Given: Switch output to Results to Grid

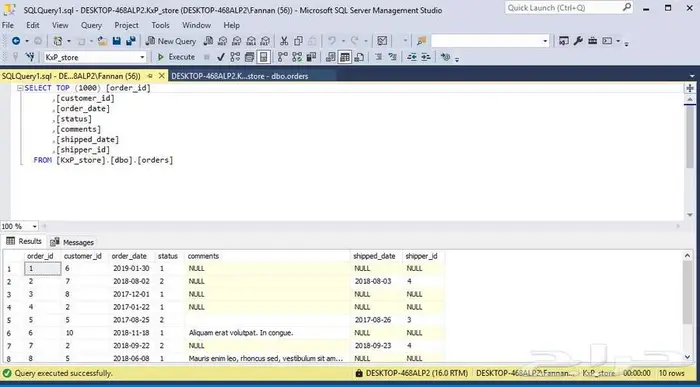Looking at the screenshot, I should (x=345, y=57).
